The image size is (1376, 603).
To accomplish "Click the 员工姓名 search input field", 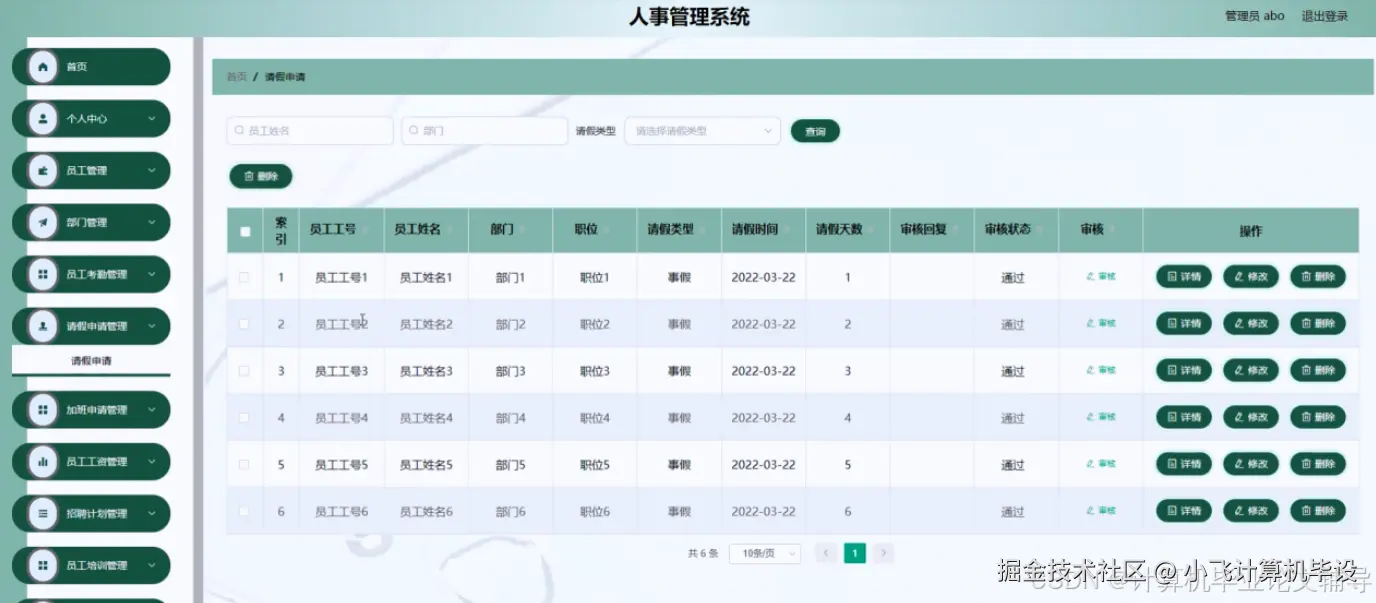I will pyautogui.click(x=310, y=131).
